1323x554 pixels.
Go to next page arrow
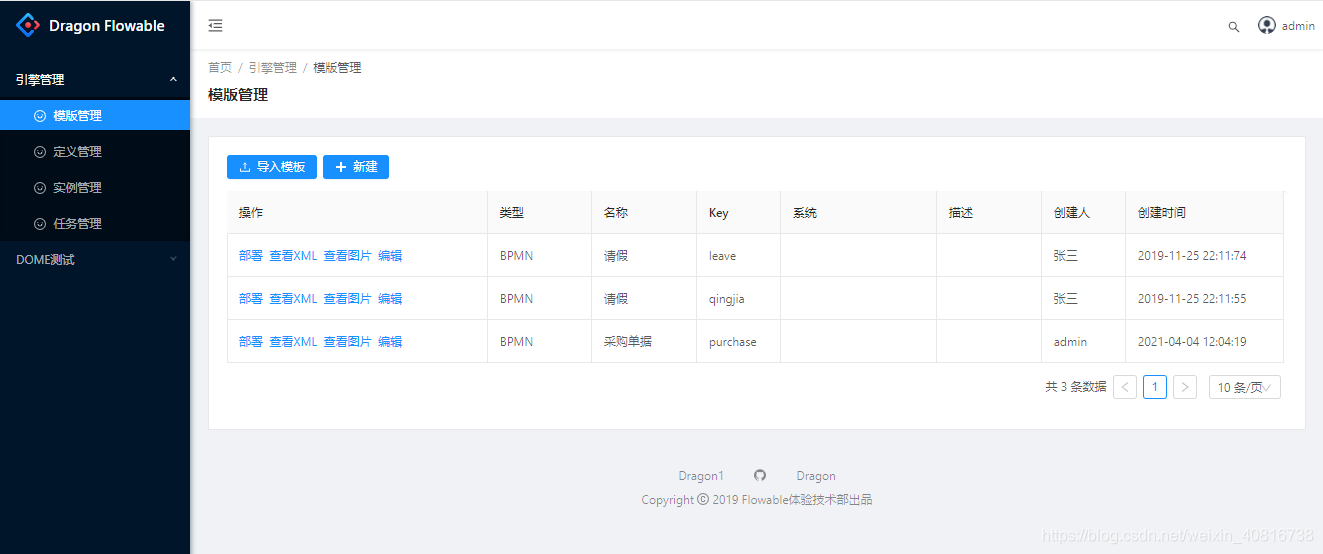[x=1185, y=387]
